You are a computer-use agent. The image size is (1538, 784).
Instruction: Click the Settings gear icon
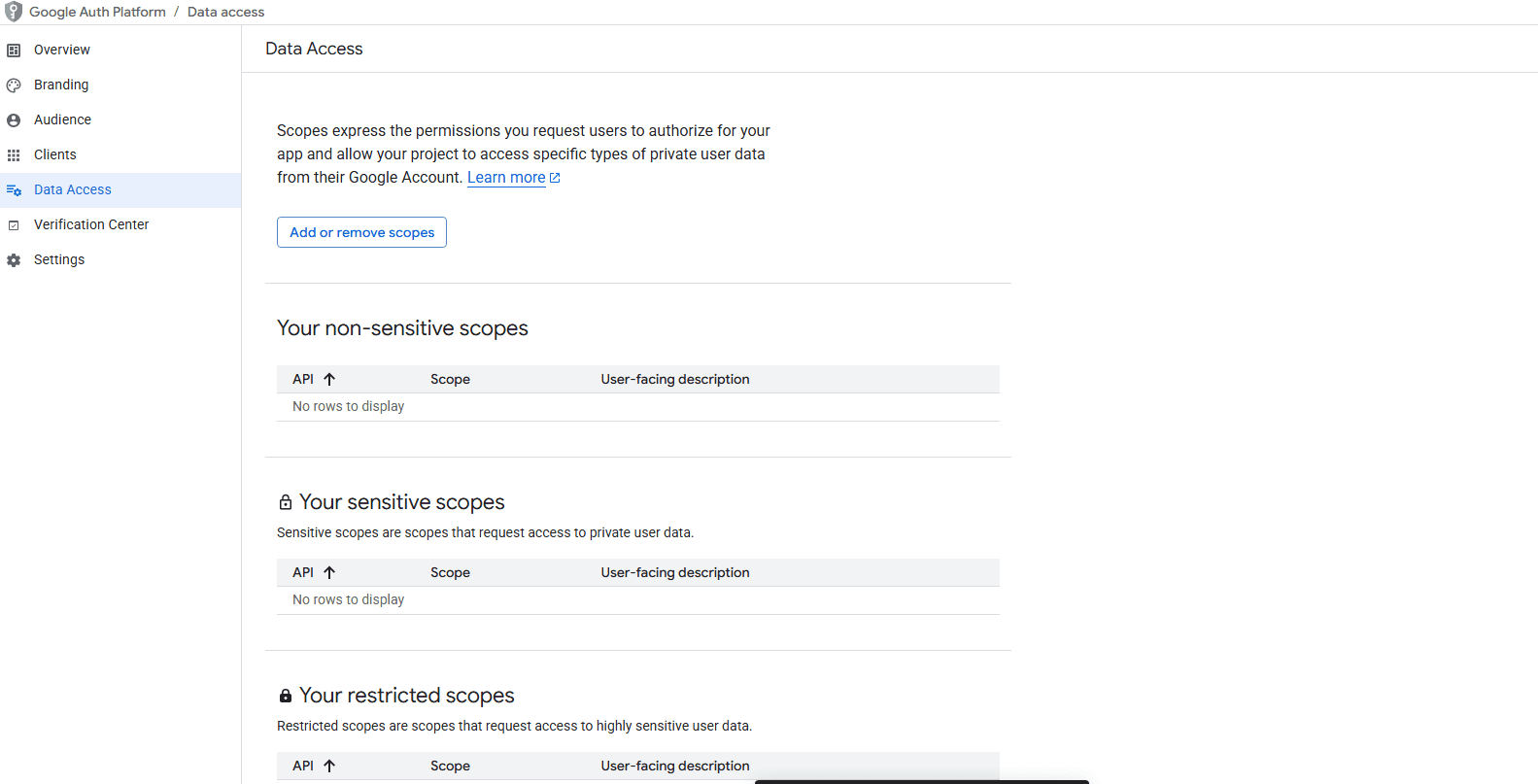coord(14,260)
